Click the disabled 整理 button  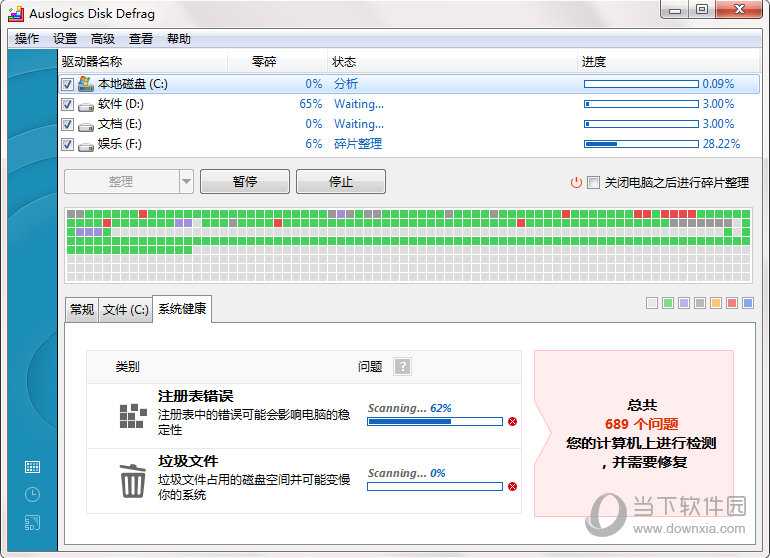tap(121, 182)
